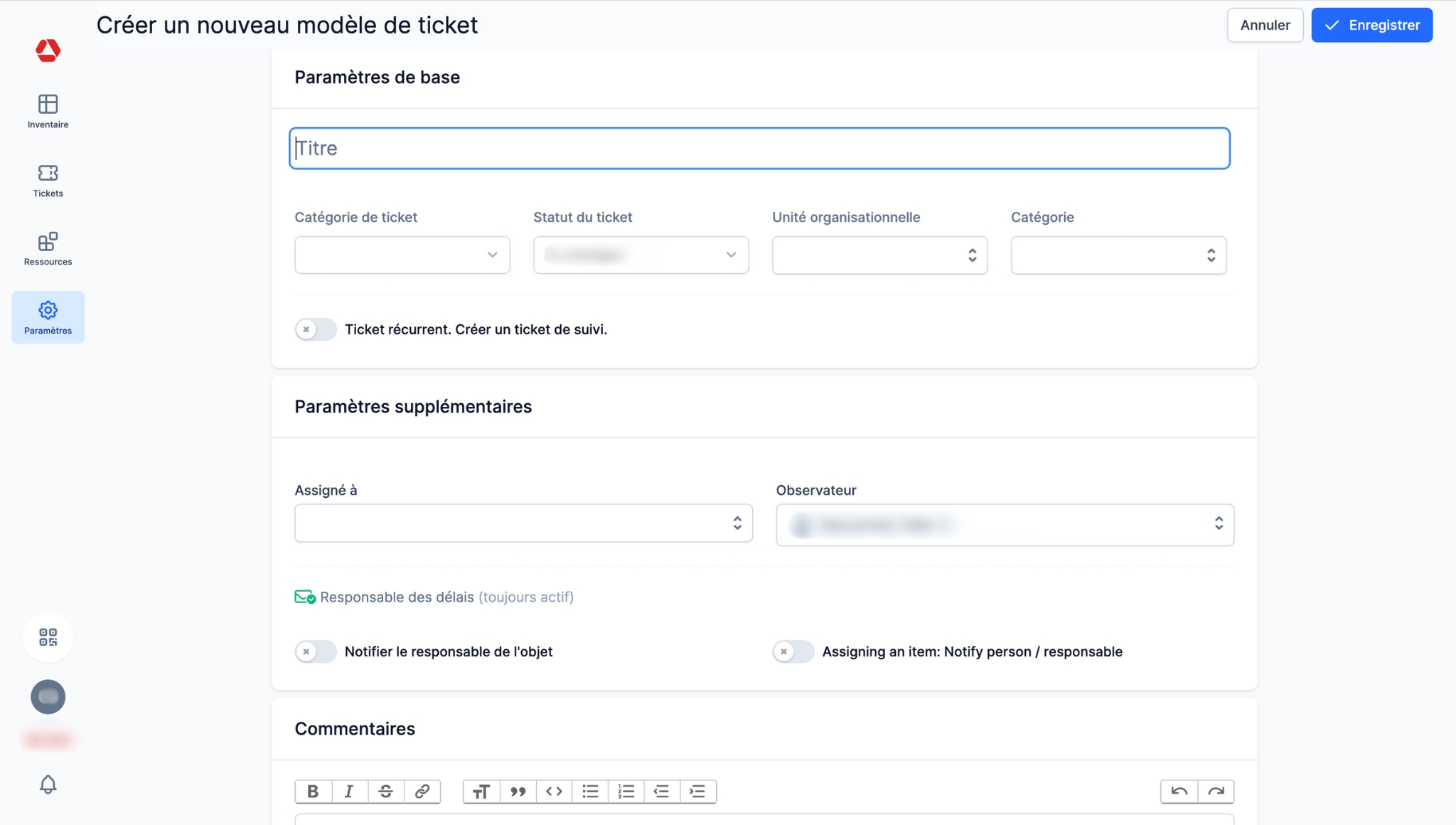This screenshot has width=1456, height=825.
Task: Click the code formatting icon
Action: click(554, 792)
